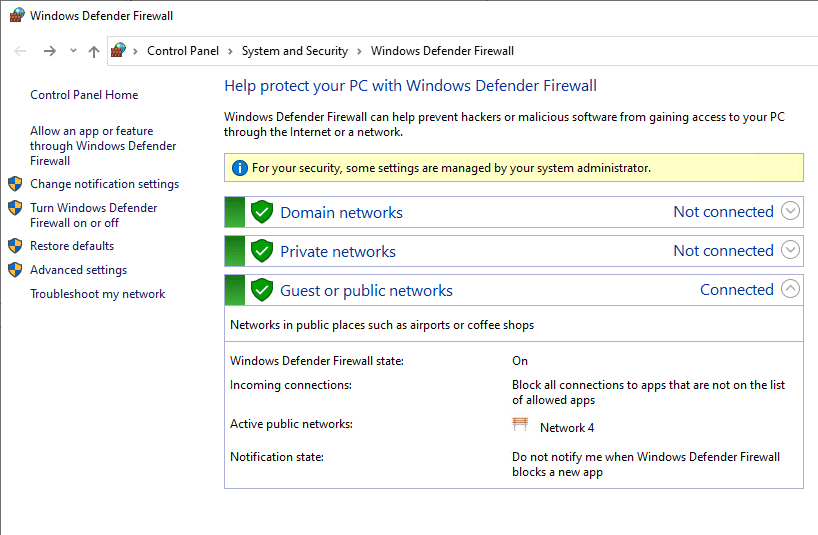Viewport: 818px width, 535px height.
Task: Click the Block all connections description text
Action: (x=648, y=392)
